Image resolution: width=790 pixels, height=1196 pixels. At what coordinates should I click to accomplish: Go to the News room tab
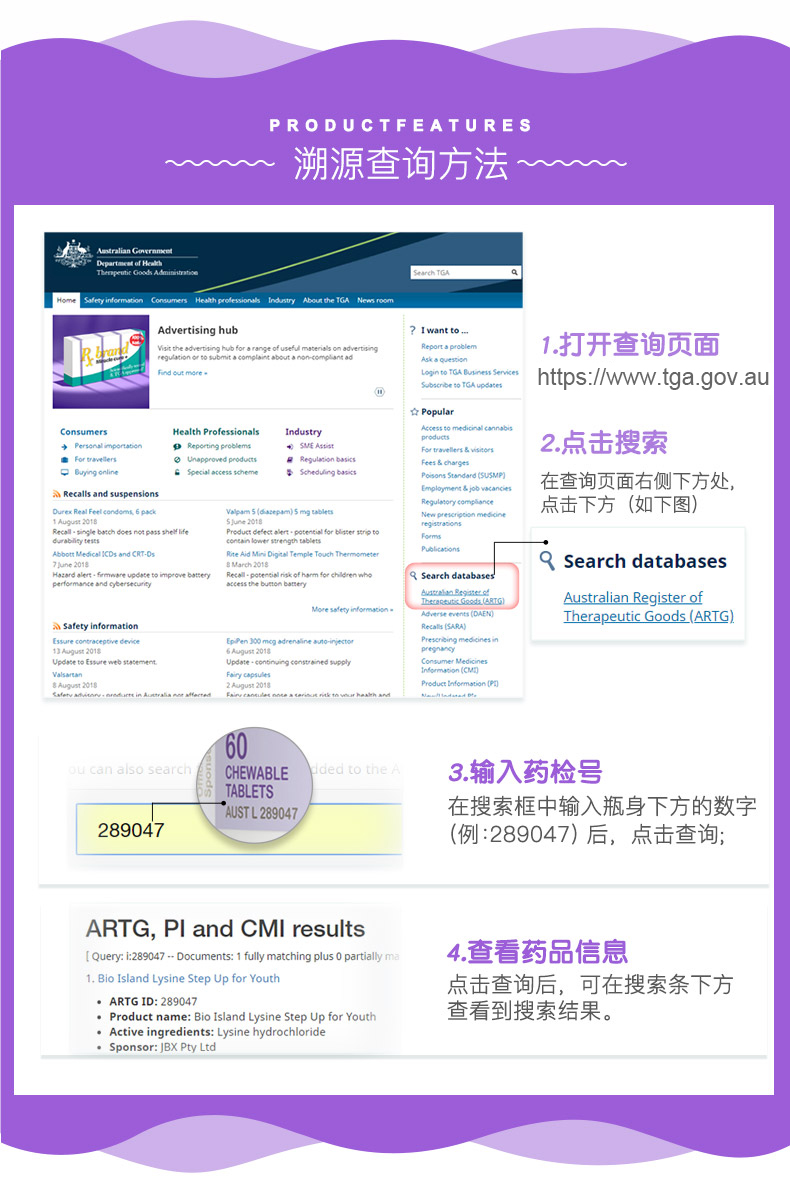point(375,300)
